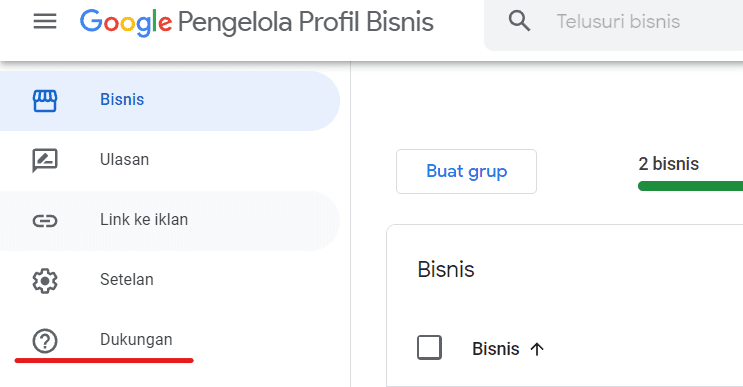Open the hamburger main menu
743x387 pixels.
tap(45, 21)
